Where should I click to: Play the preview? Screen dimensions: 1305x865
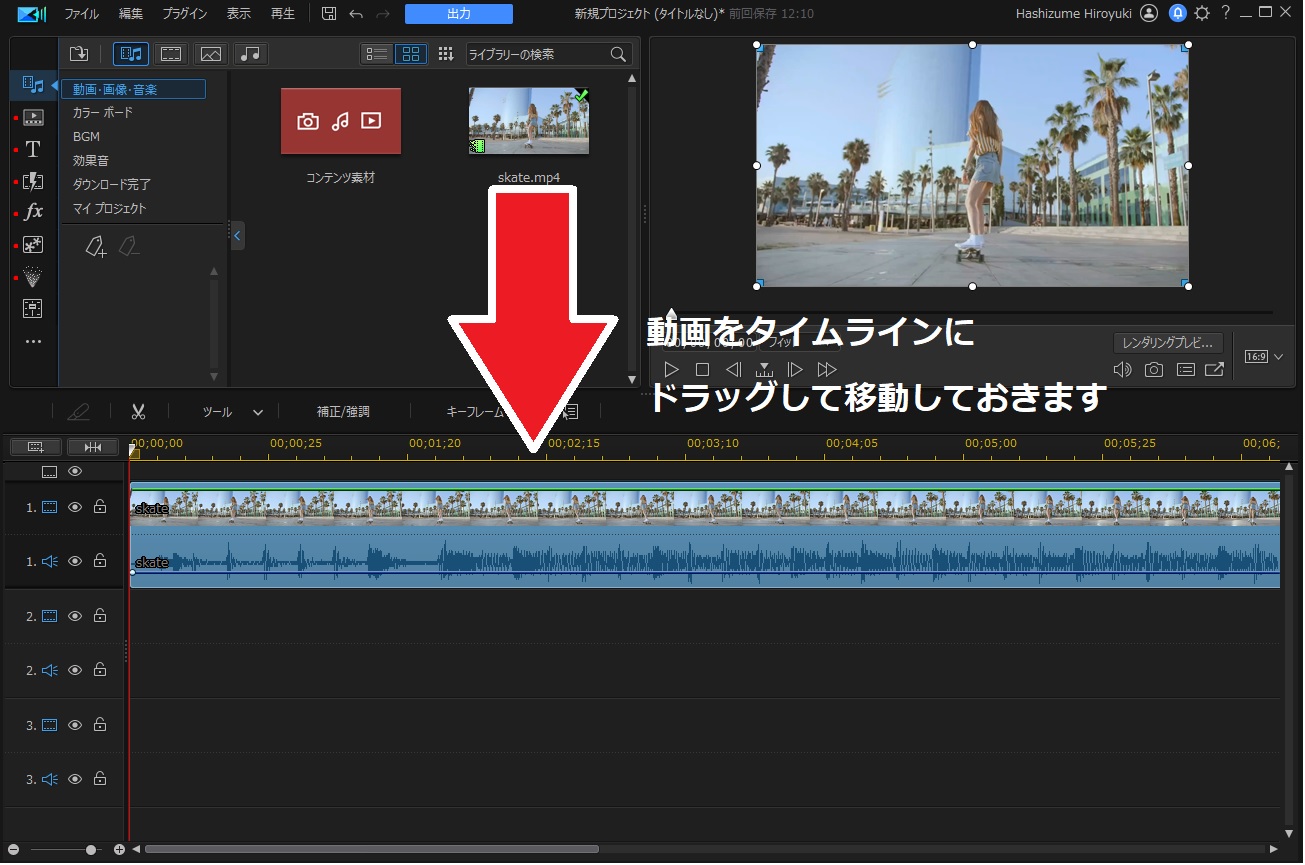pyautogui.click(x=672, y=370)
